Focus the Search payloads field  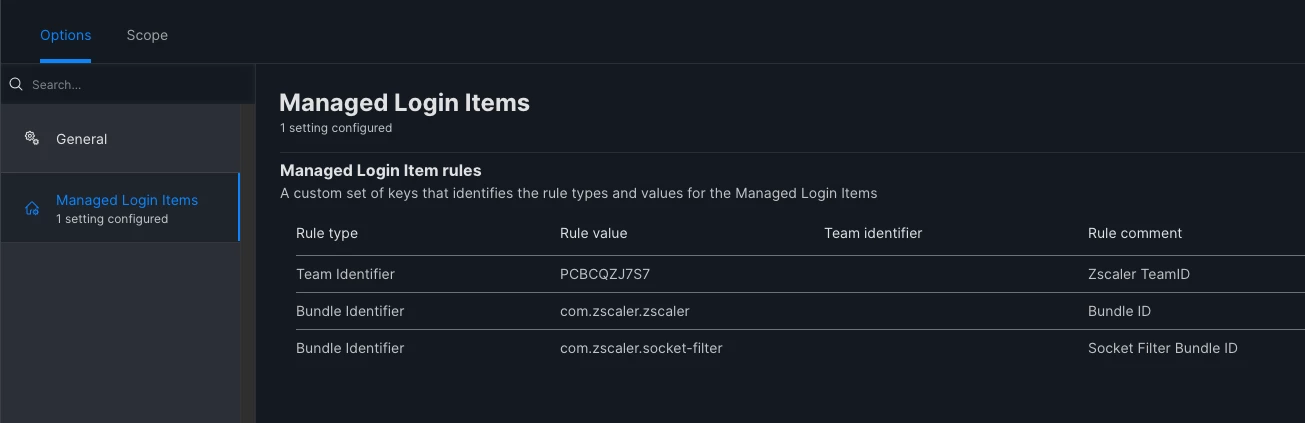(127, 85)
